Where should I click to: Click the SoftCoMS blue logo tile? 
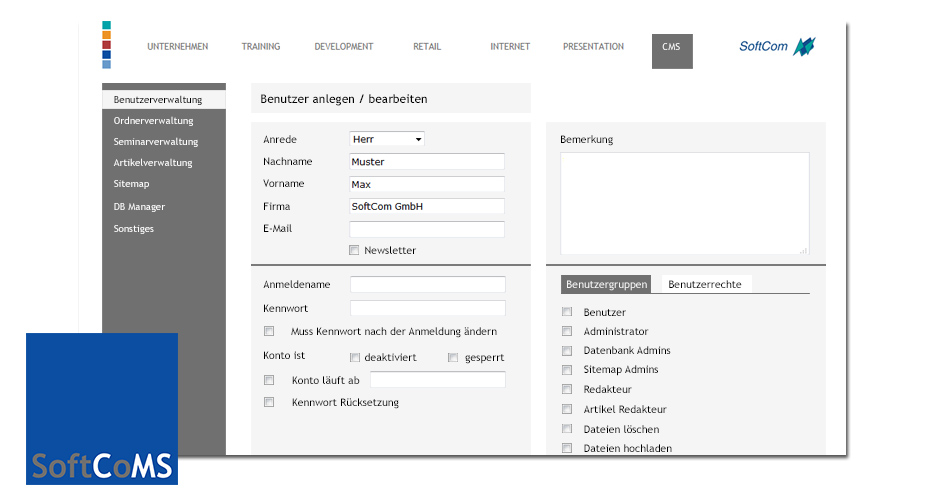(102, 409)
